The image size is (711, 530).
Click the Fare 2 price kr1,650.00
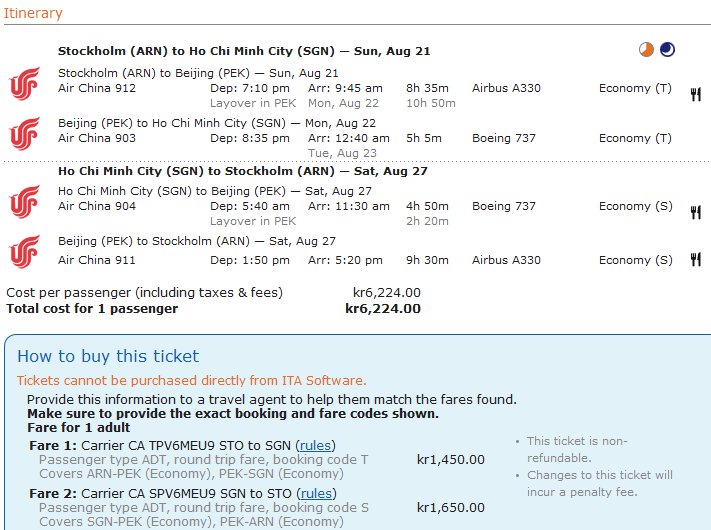[x=451, y=508]
